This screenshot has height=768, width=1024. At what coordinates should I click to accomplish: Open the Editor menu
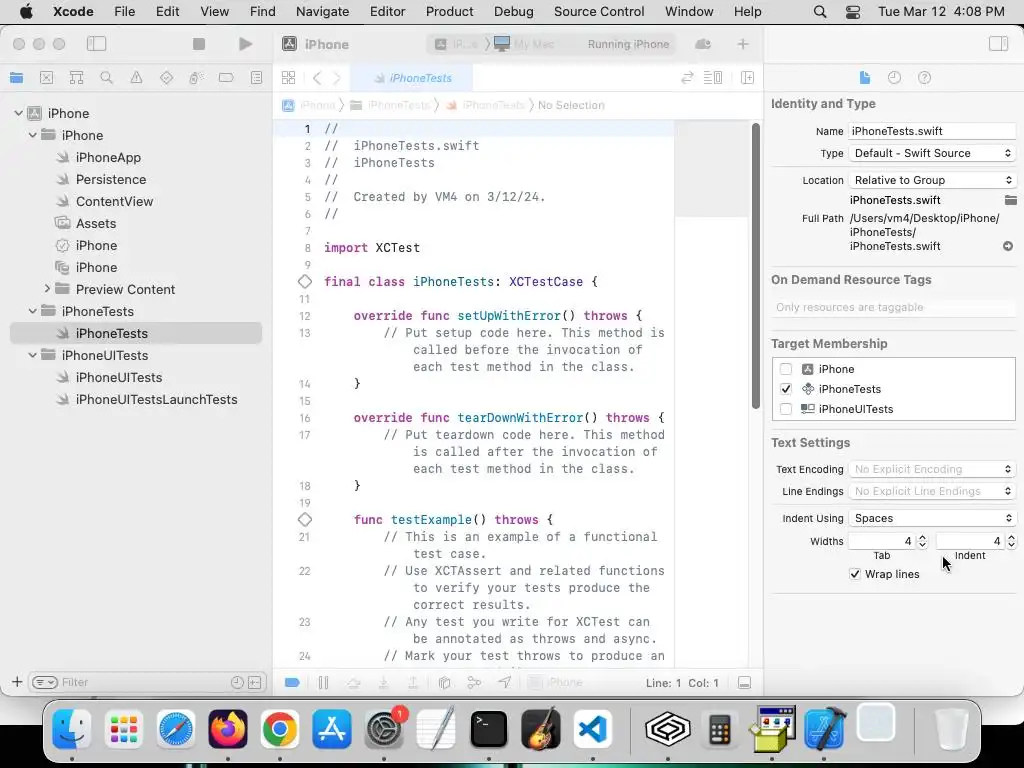click(x=387, y=12)
